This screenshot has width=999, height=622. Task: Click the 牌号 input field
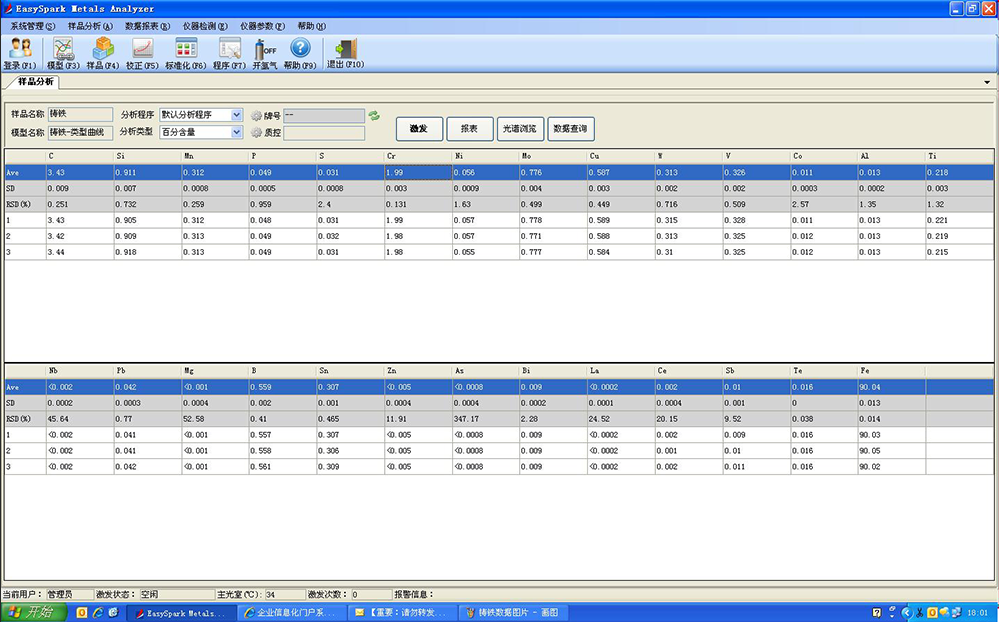[324, 116]
